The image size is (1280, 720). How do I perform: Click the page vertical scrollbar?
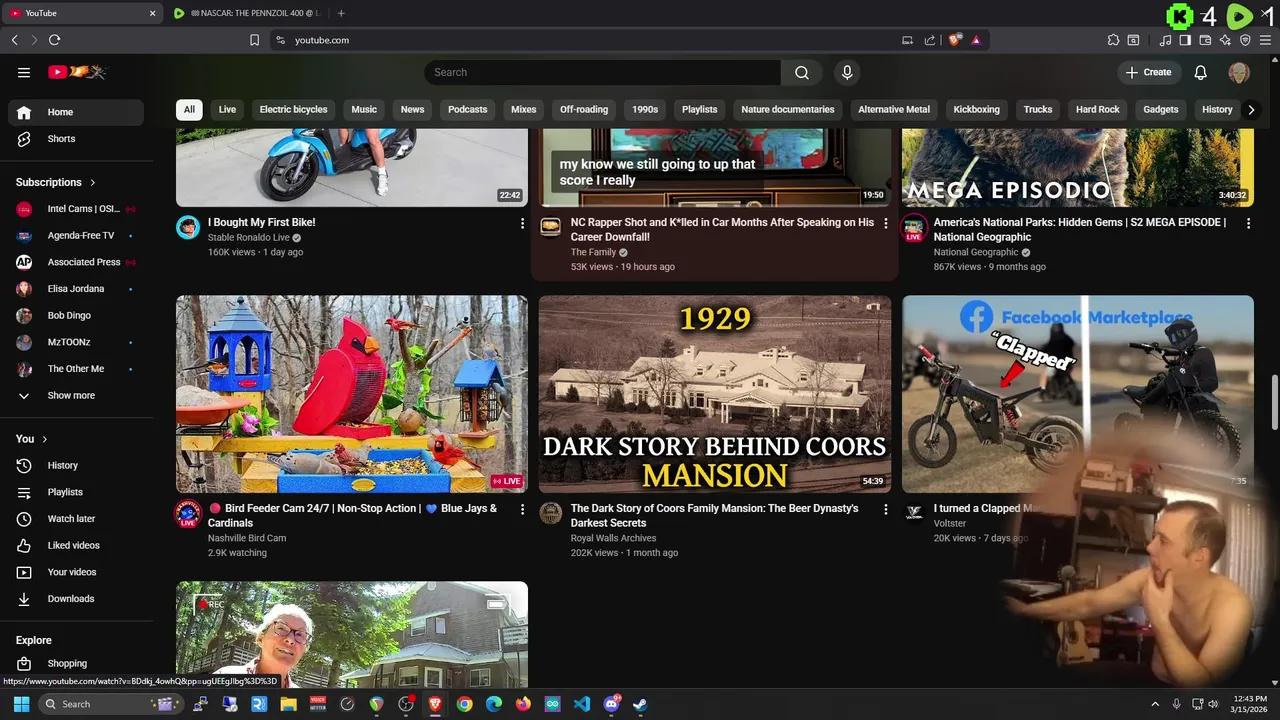tap(1275, 402)
